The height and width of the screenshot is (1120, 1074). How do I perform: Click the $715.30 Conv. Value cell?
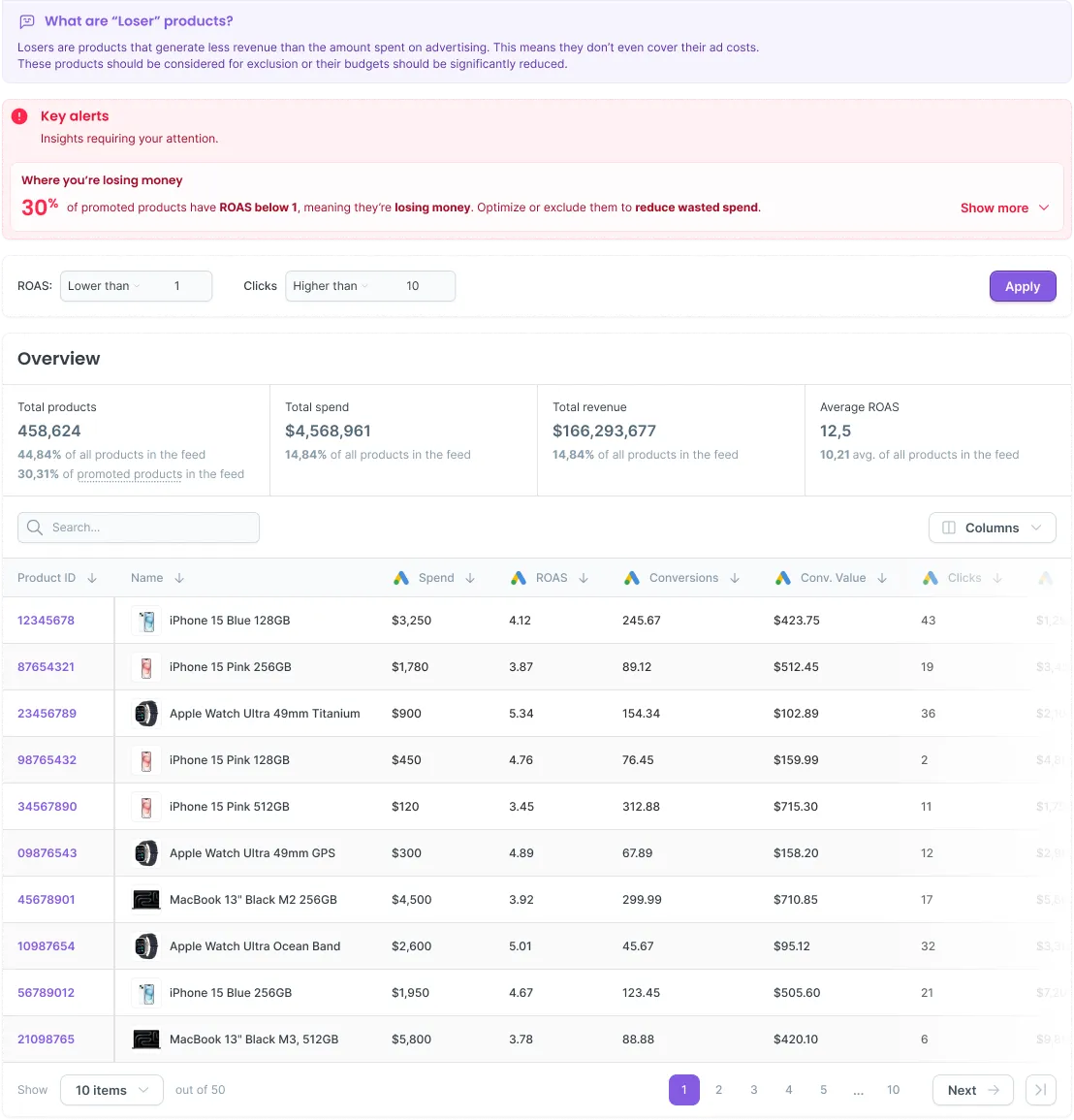[796, 807]
